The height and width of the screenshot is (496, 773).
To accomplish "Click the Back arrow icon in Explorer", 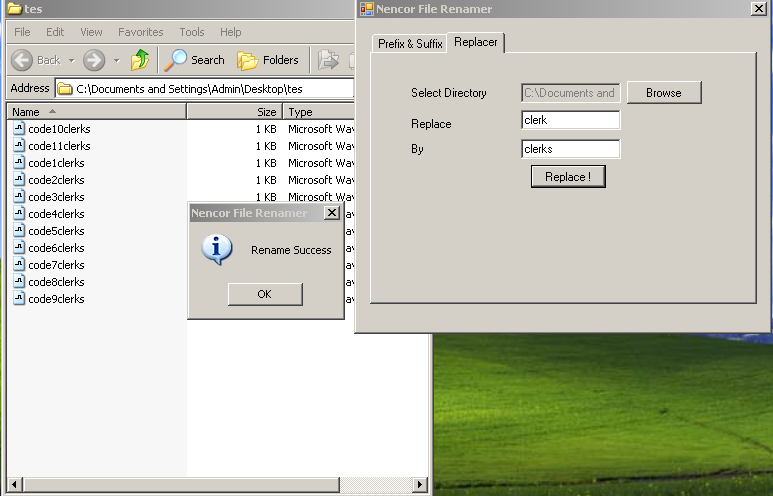I will click(22, 60).
